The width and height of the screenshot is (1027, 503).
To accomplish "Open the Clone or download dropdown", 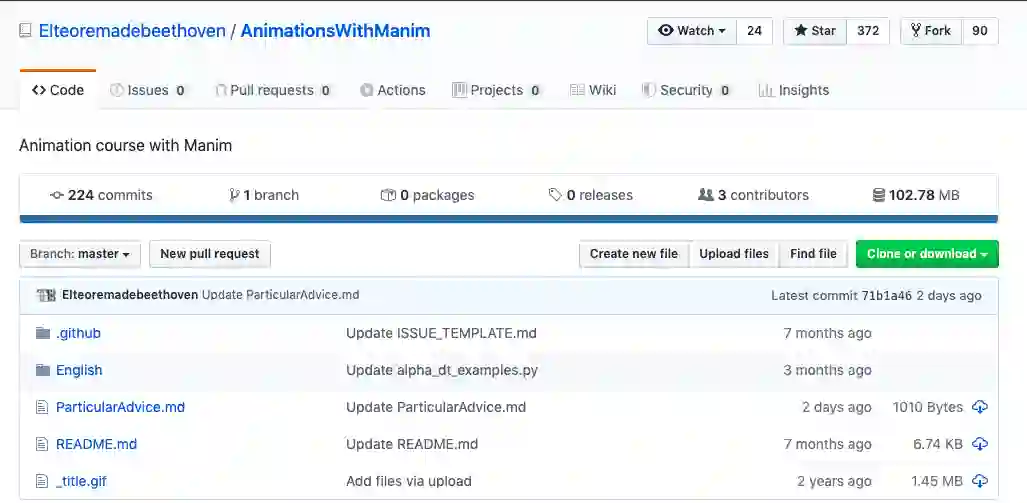I will click(x=927, y=254).
